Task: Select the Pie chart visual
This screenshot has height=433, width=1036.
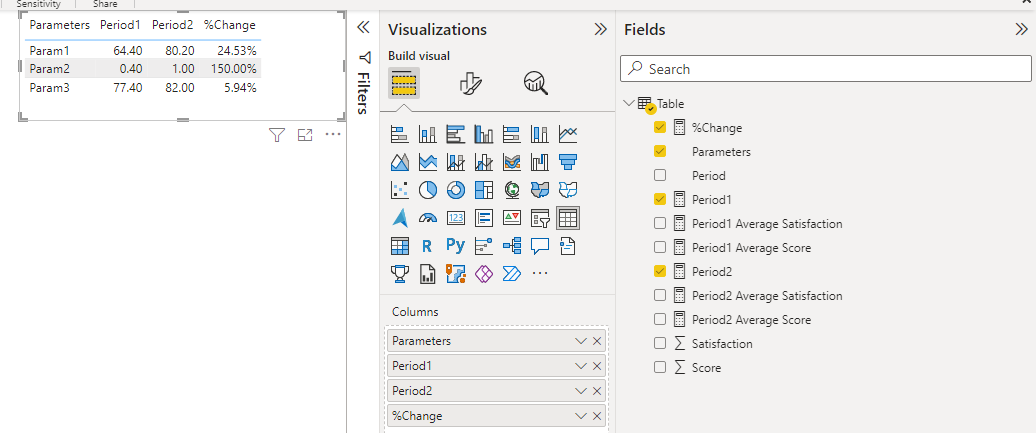Action: click(x=427, y=190)
